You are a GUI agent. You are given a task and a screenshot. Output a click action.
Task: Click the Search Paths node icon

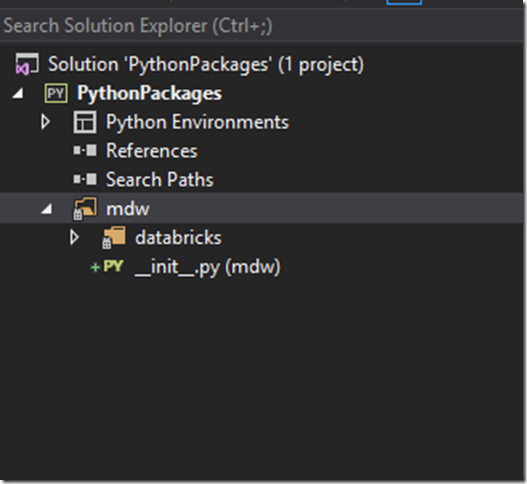click(85, 179)
